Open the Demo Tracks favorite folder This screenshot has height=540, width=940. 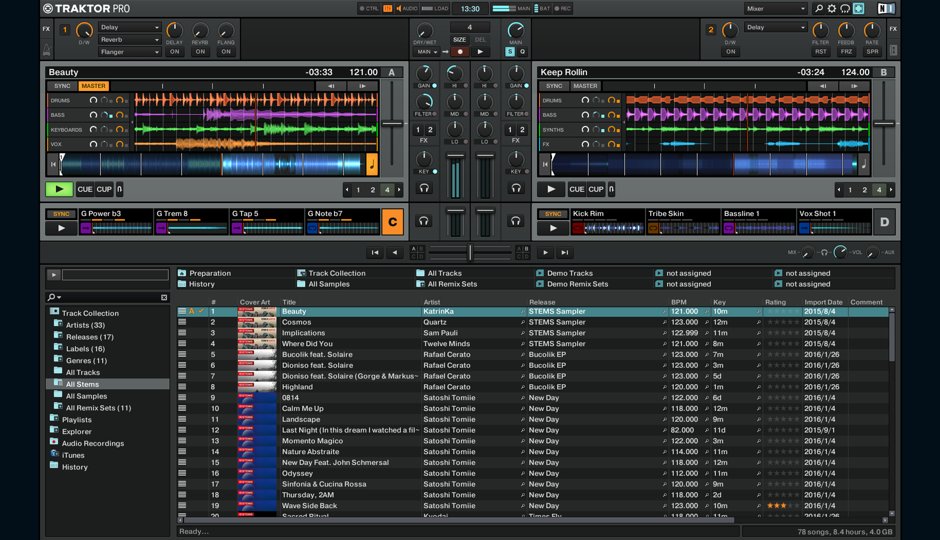(x=569, y=273)
